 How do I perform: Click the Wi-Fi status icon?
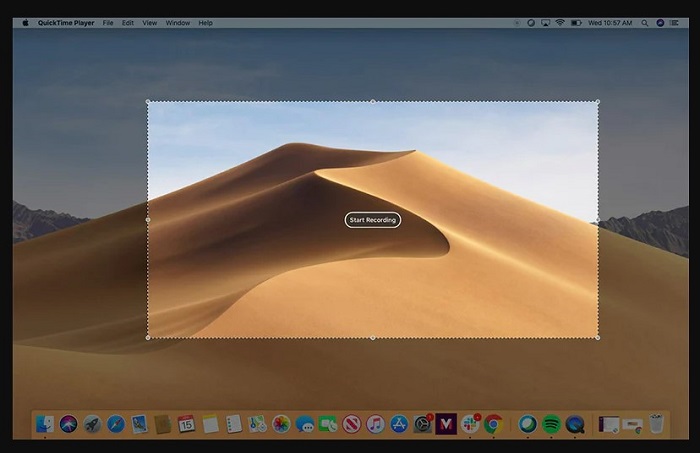(560, 23)
